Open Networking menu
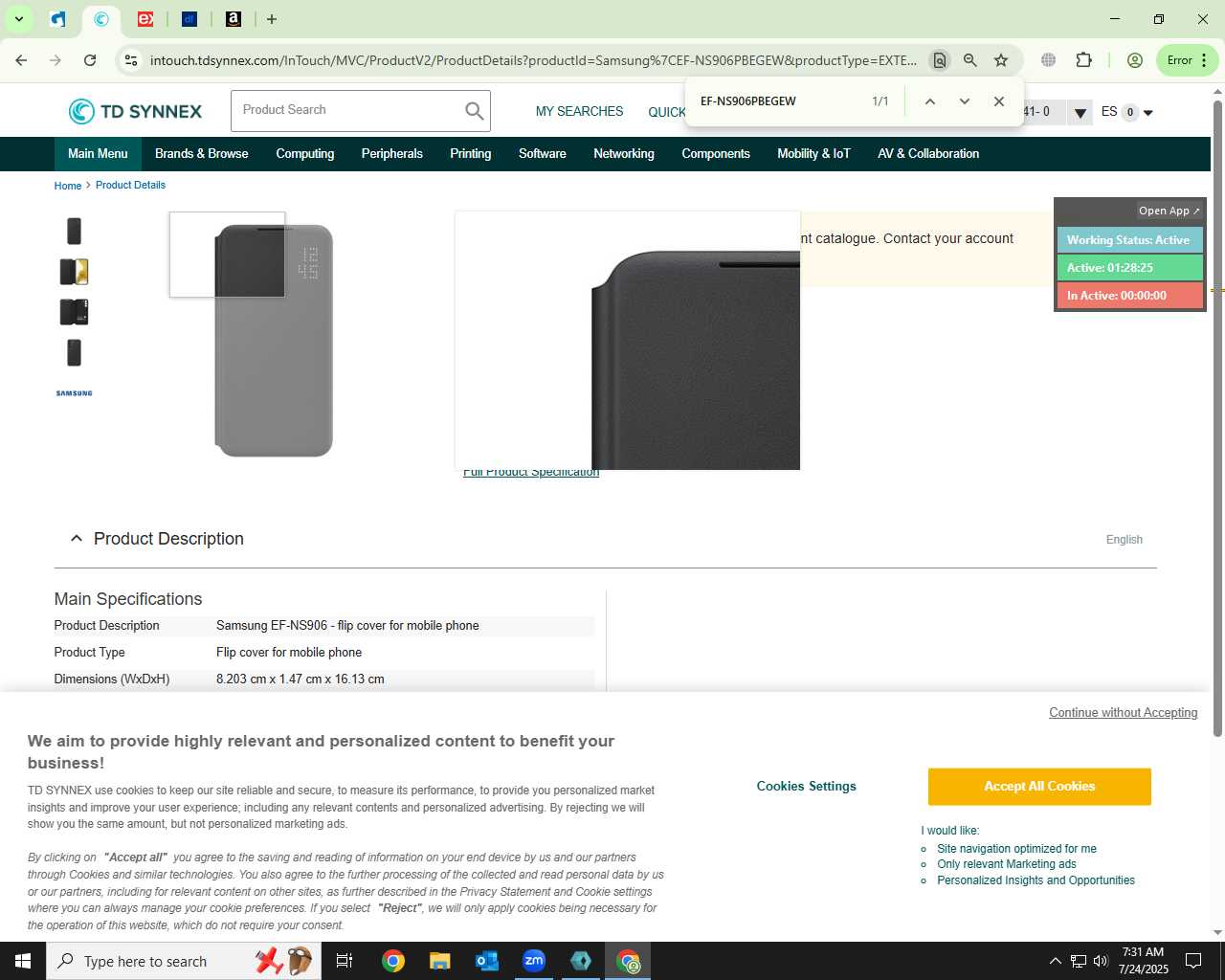The width and height of the screenshot is (1225, 980). click(x=624, y=154)
